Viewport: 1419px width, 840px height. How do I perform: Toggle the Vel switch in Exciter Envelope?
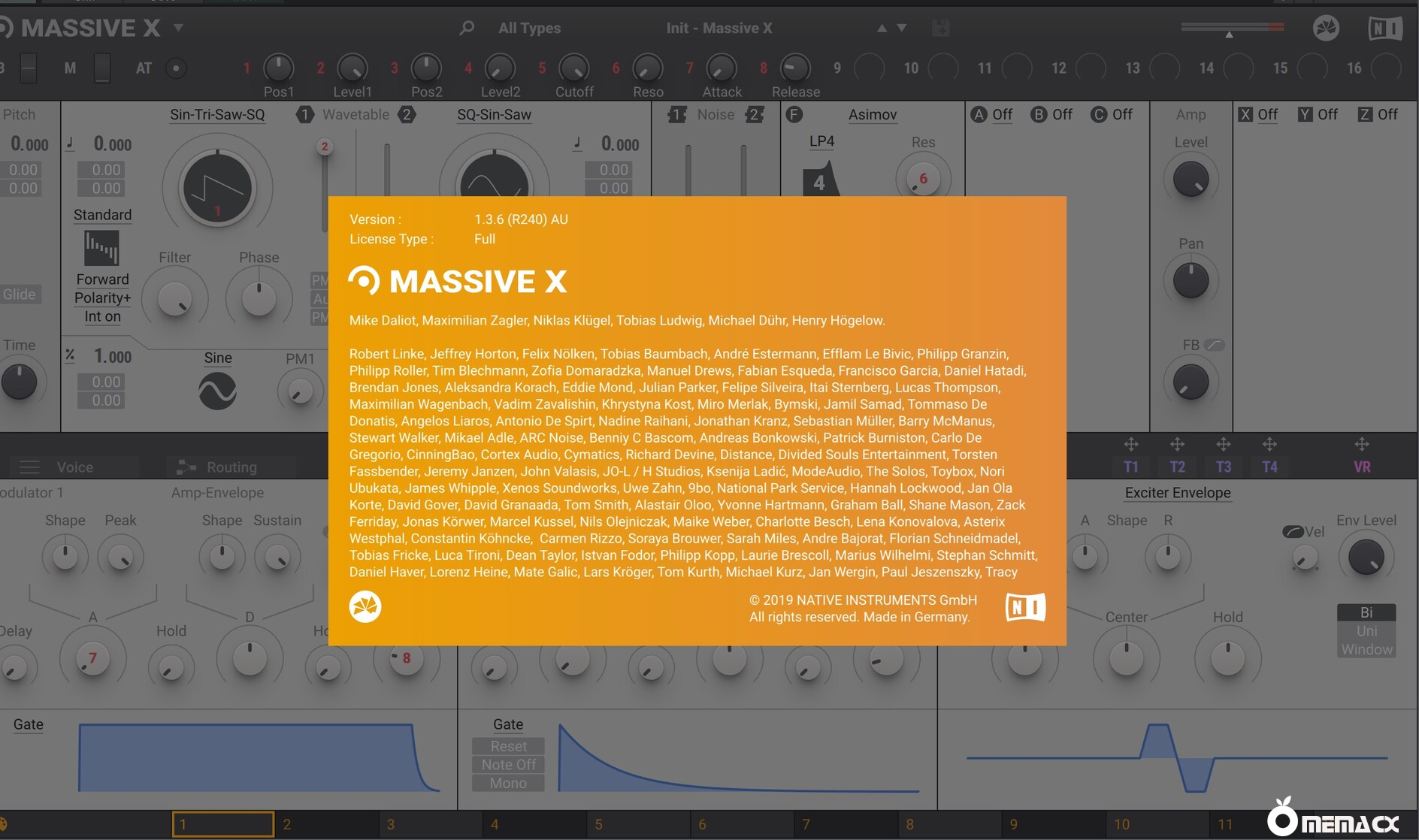(x=1293, y=532)
